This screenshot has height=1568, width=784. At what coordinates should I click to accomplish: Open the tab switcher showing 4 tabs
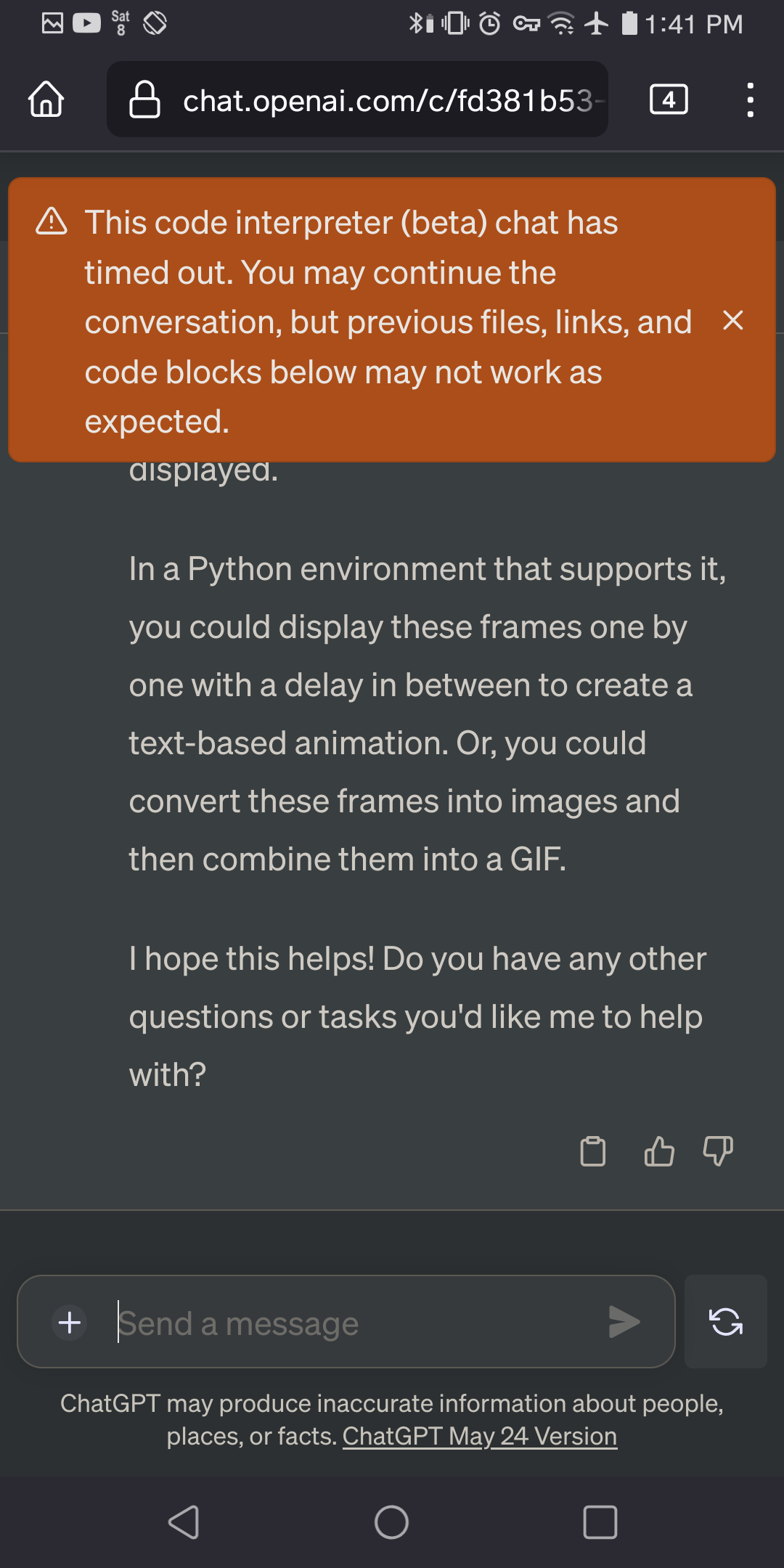click(669, 99)
